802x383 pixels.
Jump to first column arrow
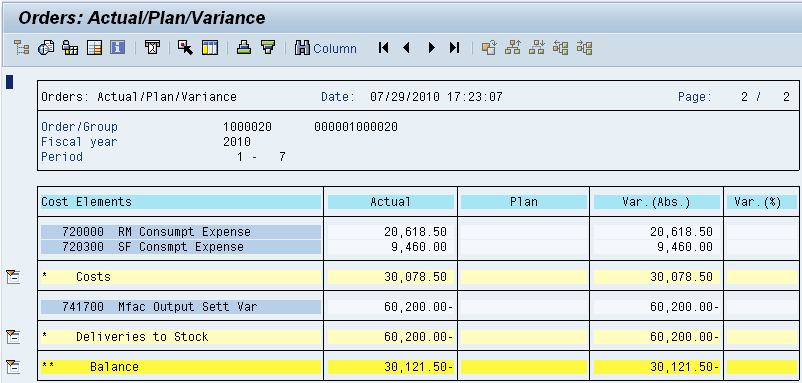[383, 48]
